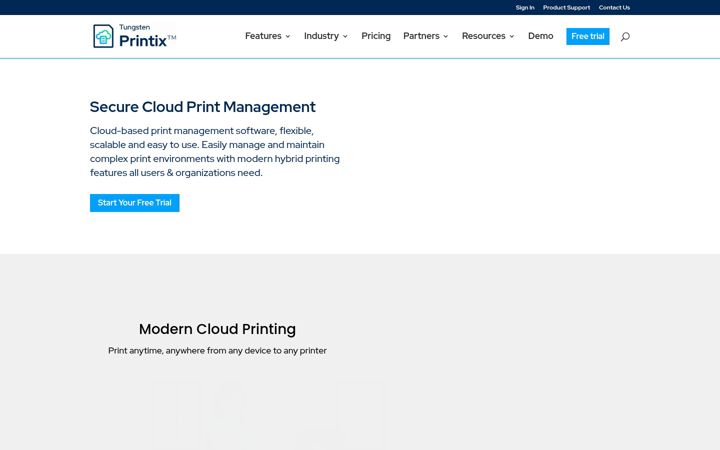
Task: Click the 'Cloud-based print management software' paragraph
Action: (x=215, y=152)
